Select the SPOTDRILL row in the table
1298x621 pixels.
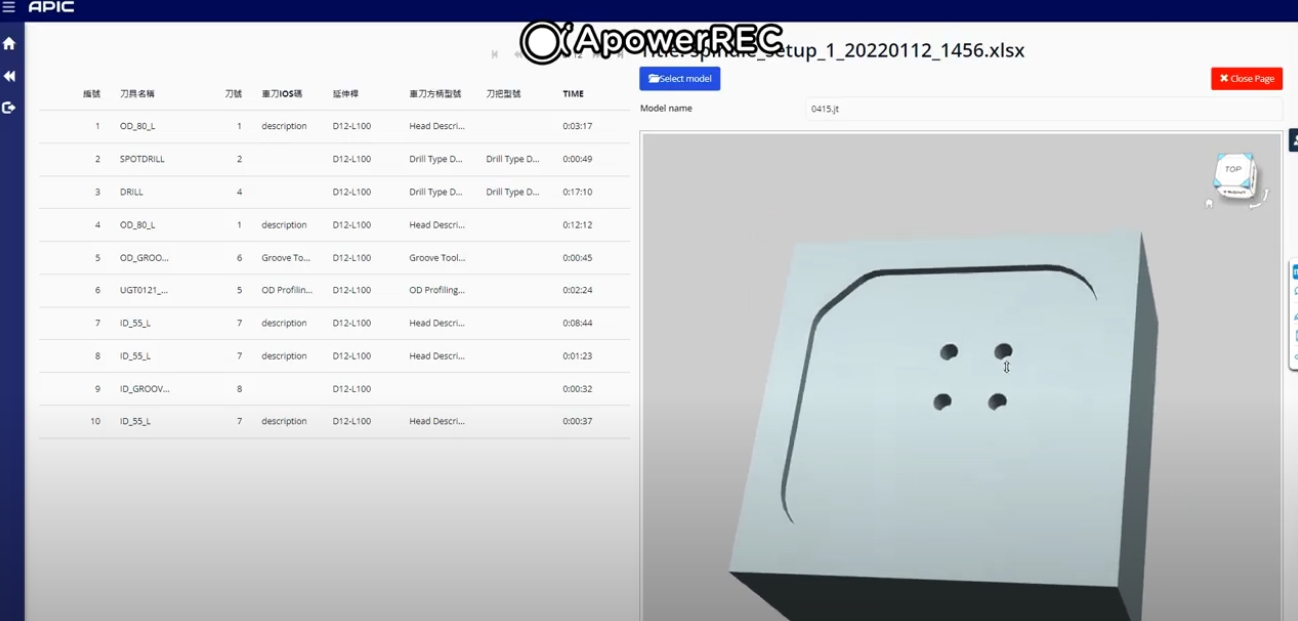(x=142, y=159)
